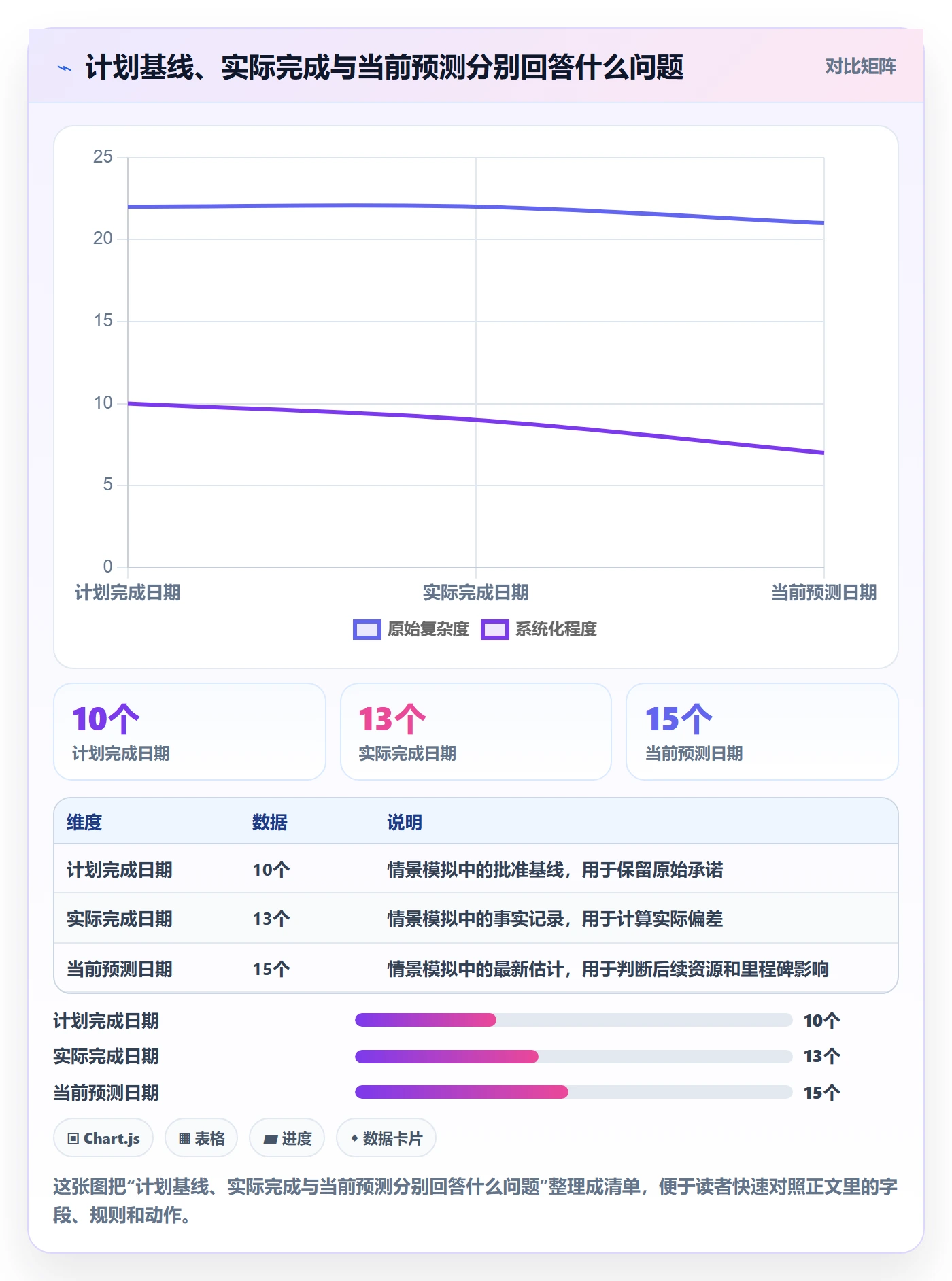The height and width of the screenshot is (1281, 952).
Task: Select the 10个 计划完成日期 data card
Action: [190, 732]
